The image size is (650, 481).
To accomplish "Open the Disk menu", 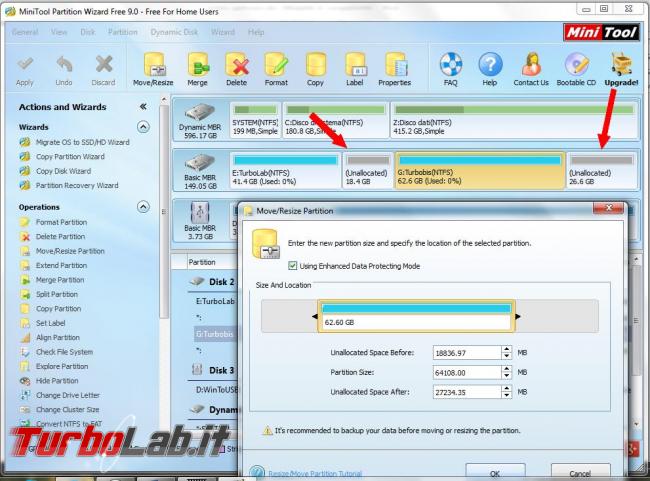I will tap(88, 32).
